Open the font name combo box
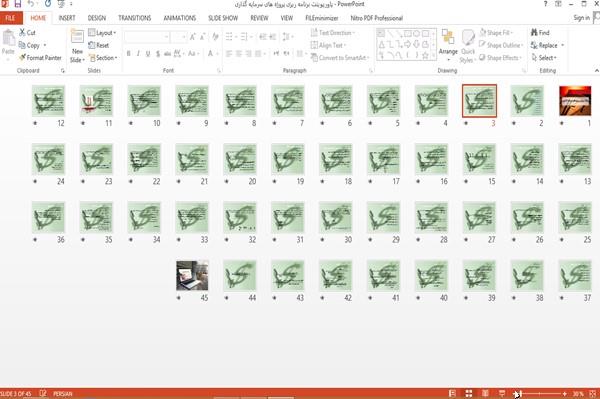The height and width of the screenshot is (399, 600). coord(147,37)
